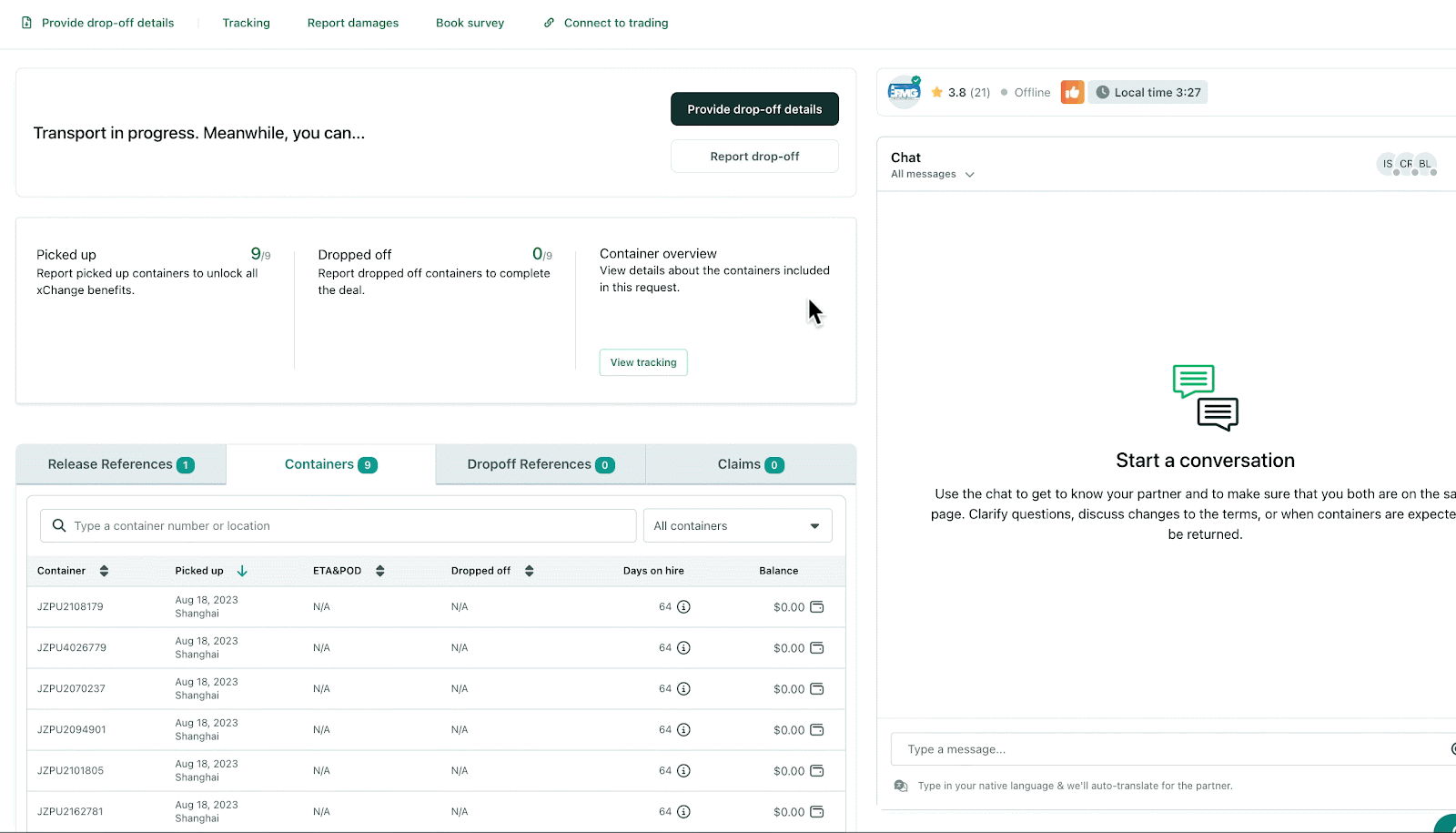Click the translate icon near the message input
Screen dimensions: 1456x833
click(x=901, y=785)
